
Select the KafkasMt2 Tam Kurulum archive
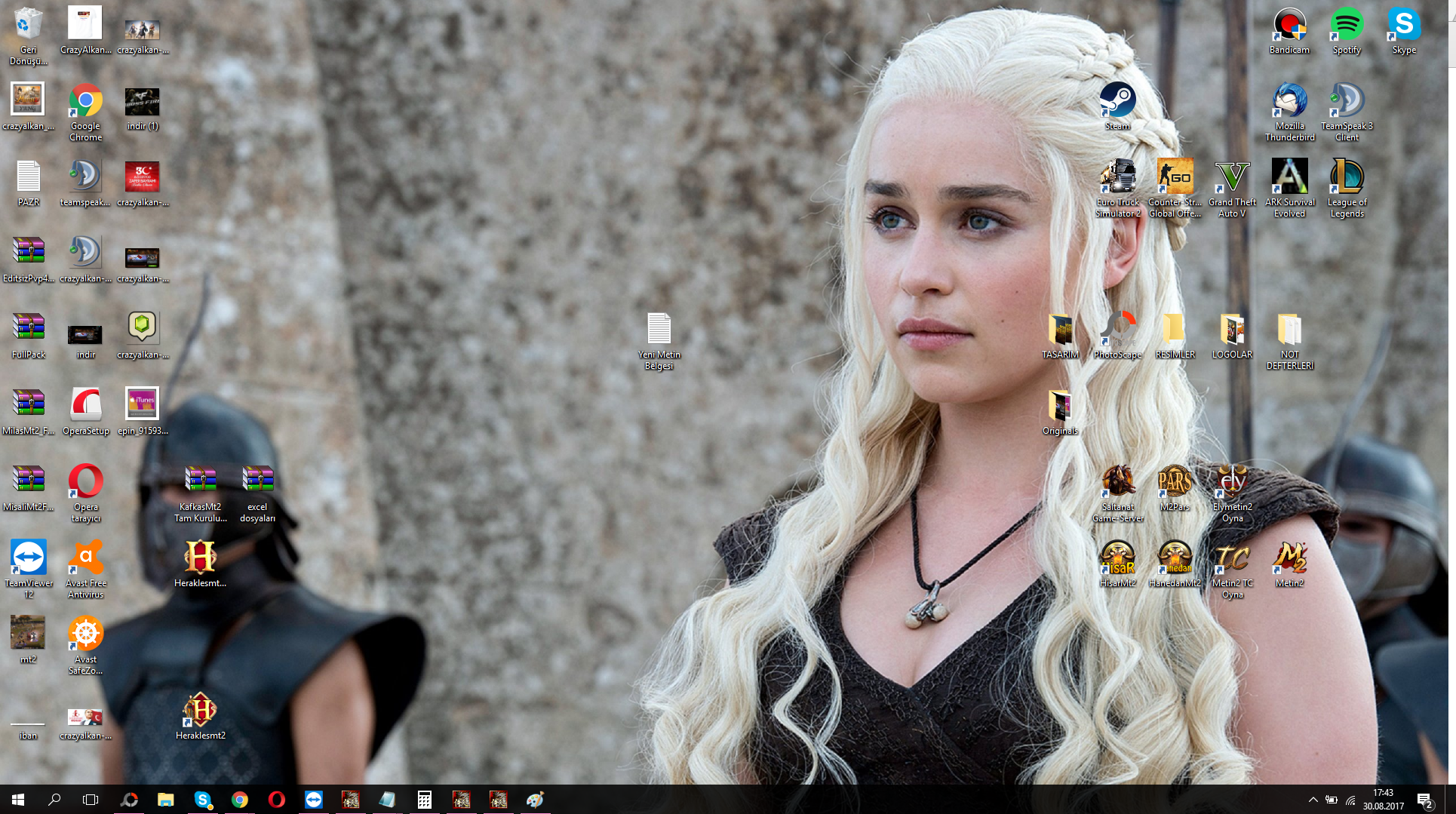(200, 493)
